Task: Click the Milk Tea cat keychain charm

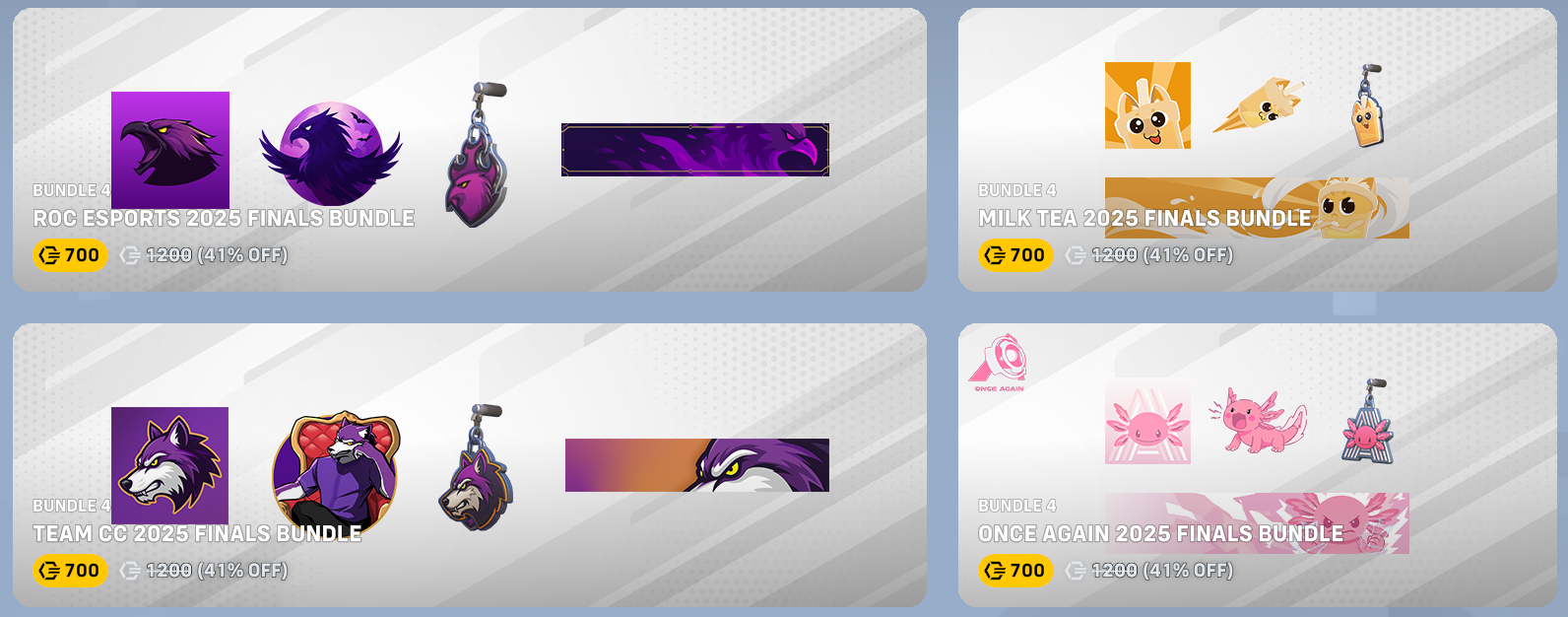Action: click(1367, 105)
